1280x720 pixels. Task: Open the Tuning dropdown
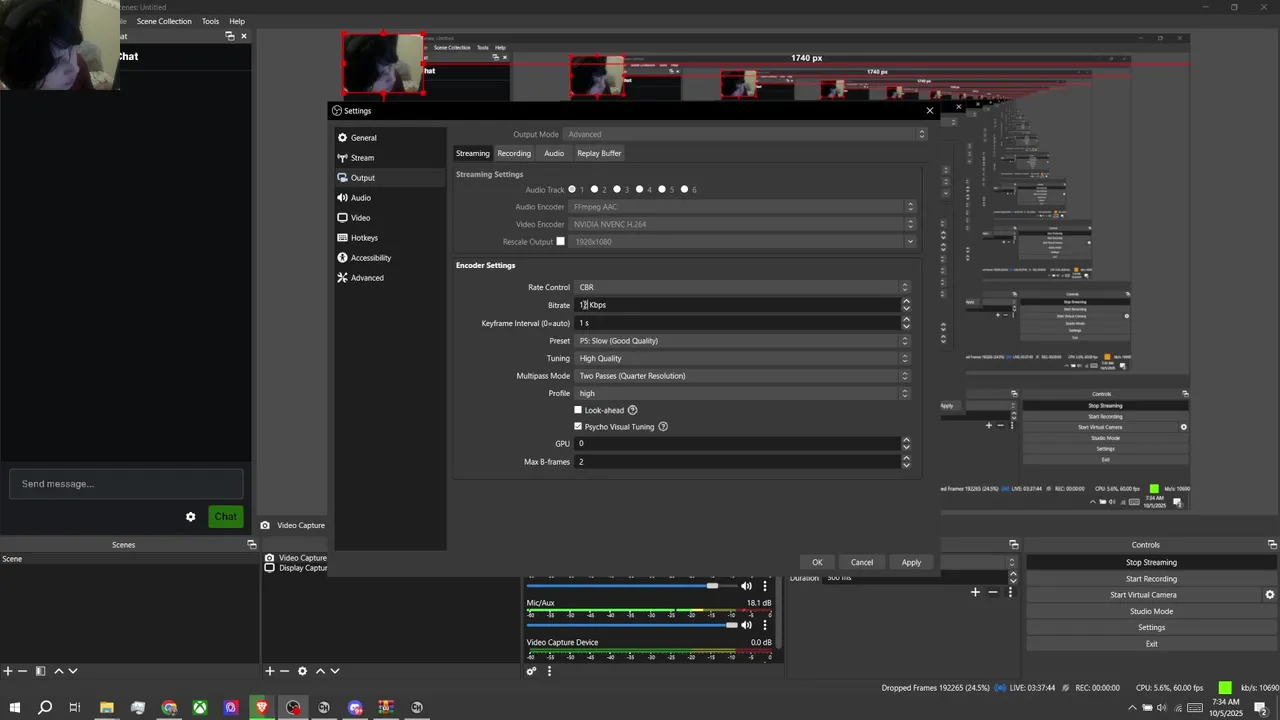pyautogui.click(x=743, y=358)
